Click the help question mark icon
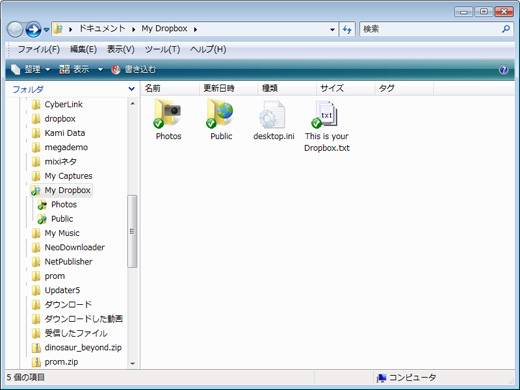The height and width of the screenshot is (390, 520). [504, 70]
